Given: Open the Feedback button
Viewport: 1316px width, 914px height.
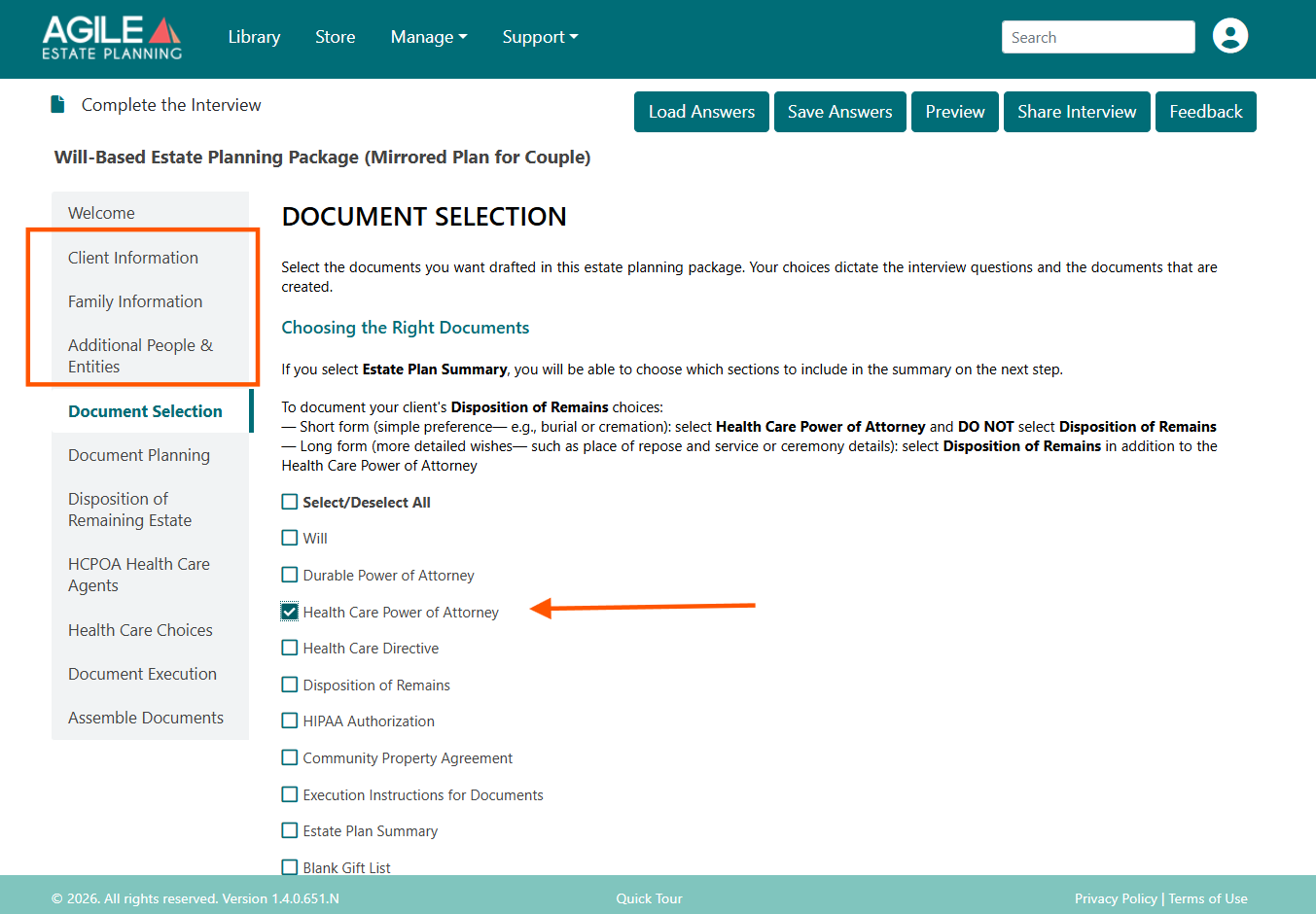Looking at the screenshot, I should (x=1206, y=112).
